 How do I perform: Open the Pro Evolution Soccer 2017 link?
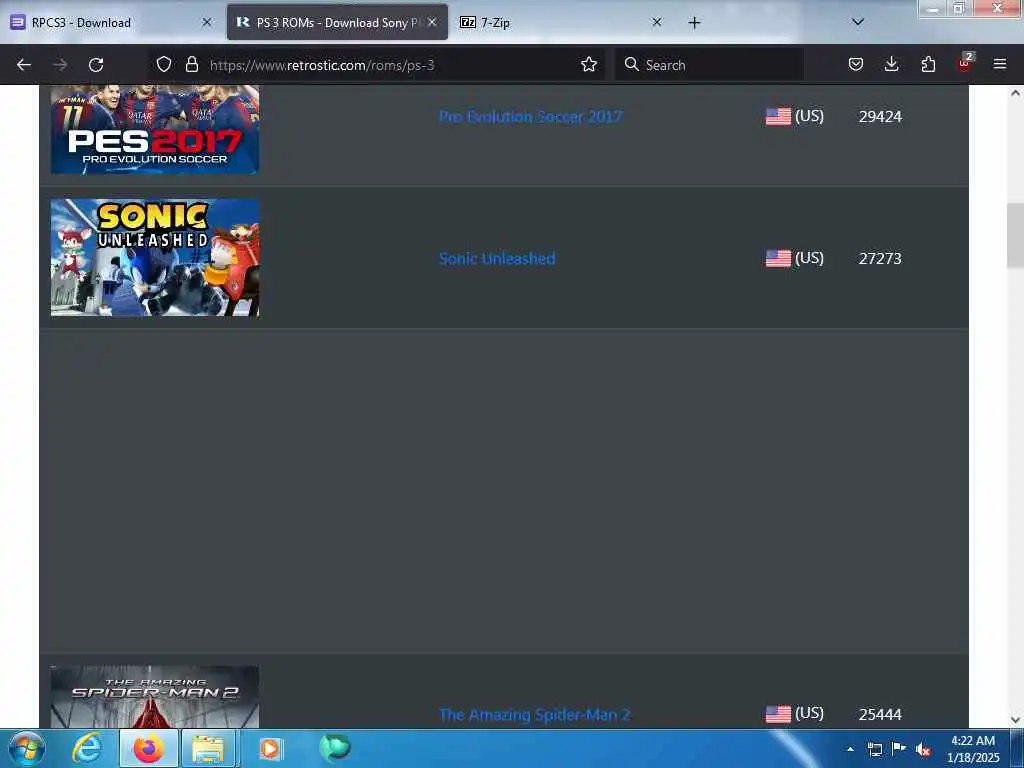click(530, 116)
